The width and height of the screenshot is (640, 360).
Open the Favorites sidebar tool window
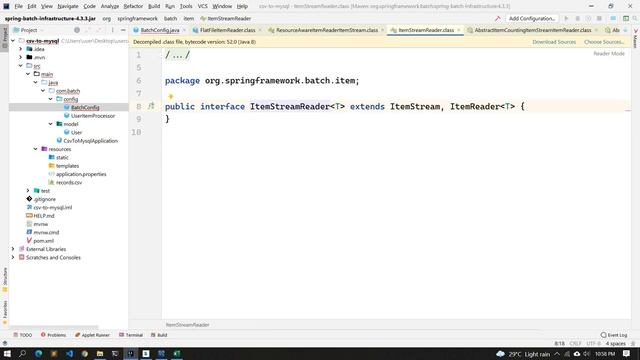(4, 312)
